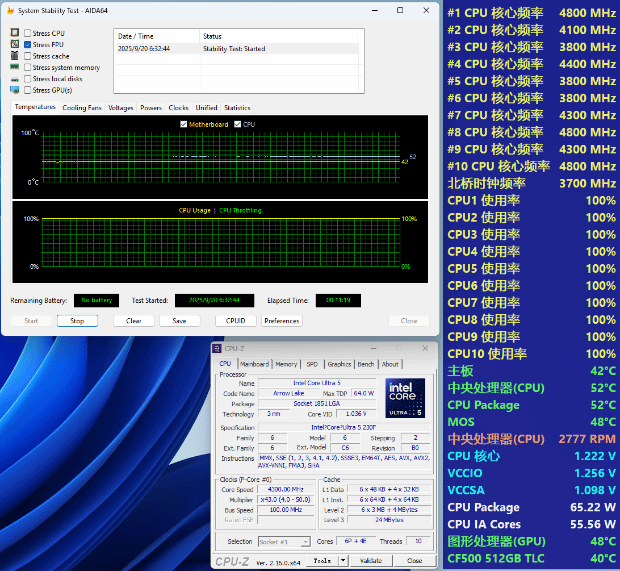Minimize the AIDA64 System Stability Test window
The image size is (620, 571).
tap(375, 10)
